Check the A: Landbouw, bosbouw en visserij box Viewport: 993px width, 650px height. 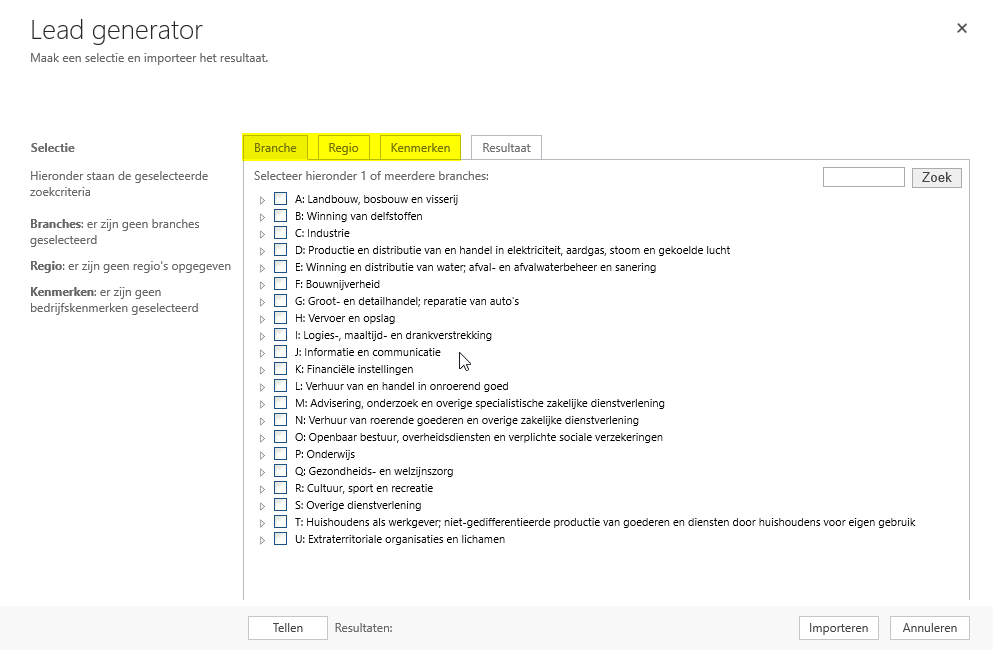pyautogui.click(x=281, y=199)
